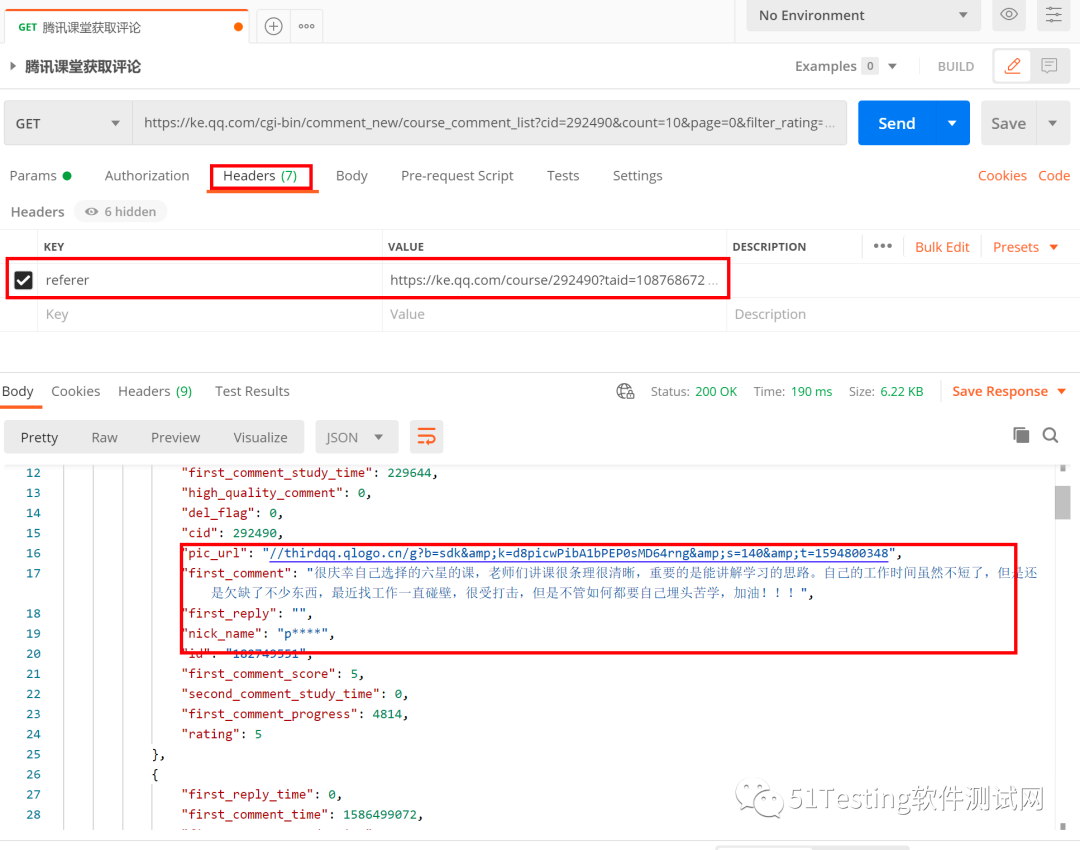
Task: Uncheck the referer header checkbox
Action: 23,280
